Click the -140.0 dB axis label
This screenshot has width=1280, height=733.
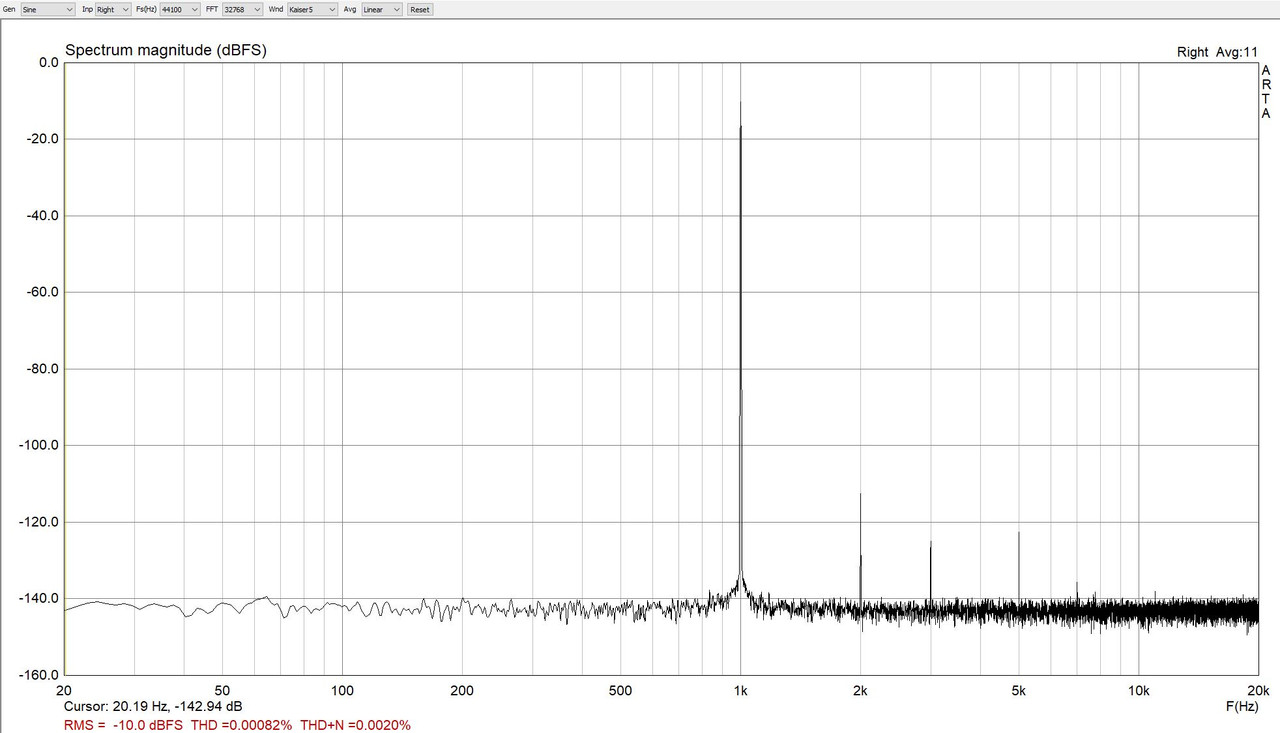[37, 598]
